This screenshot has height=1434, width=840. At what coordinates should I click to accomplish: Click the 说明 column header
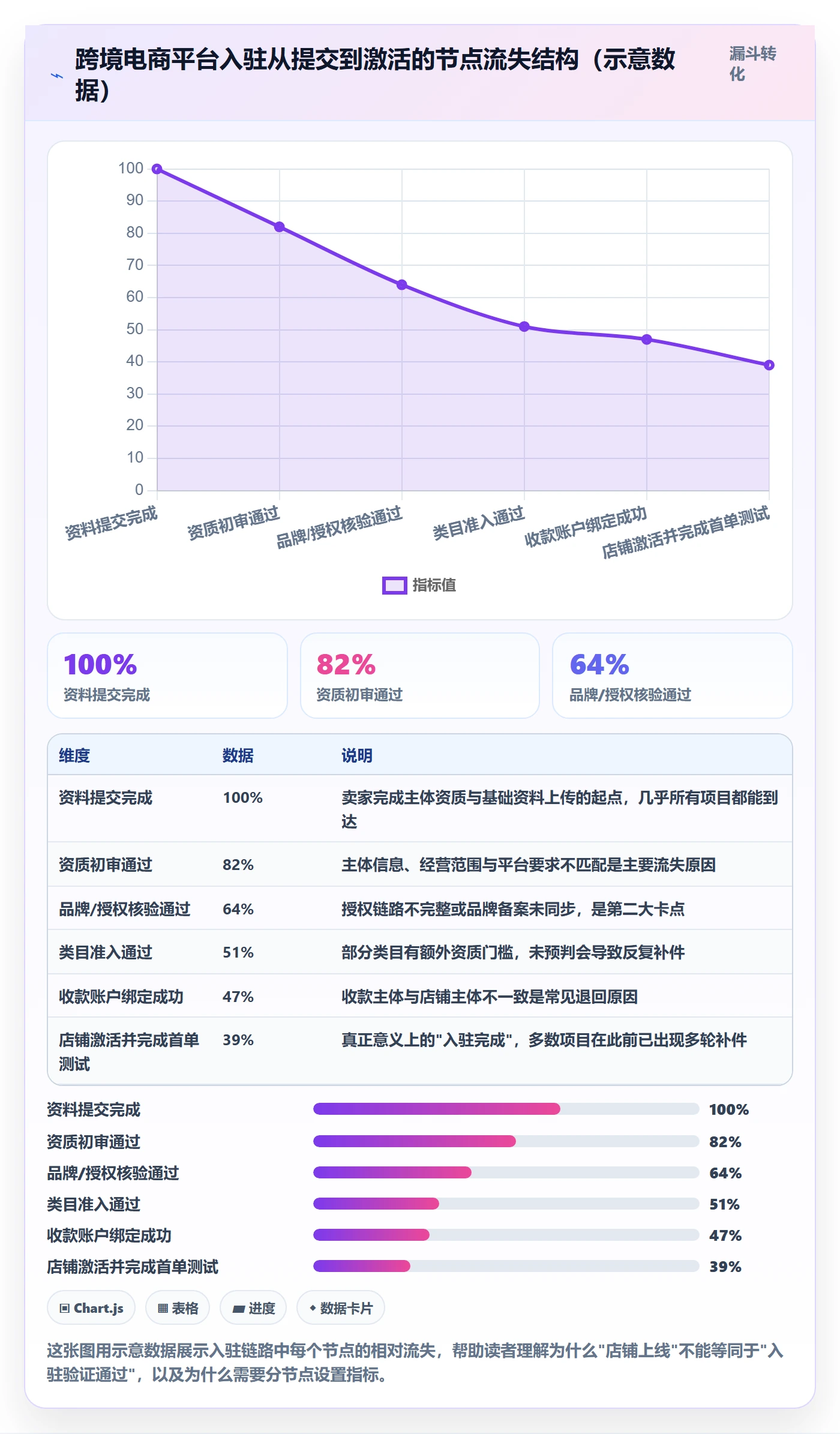pos(357,755)
